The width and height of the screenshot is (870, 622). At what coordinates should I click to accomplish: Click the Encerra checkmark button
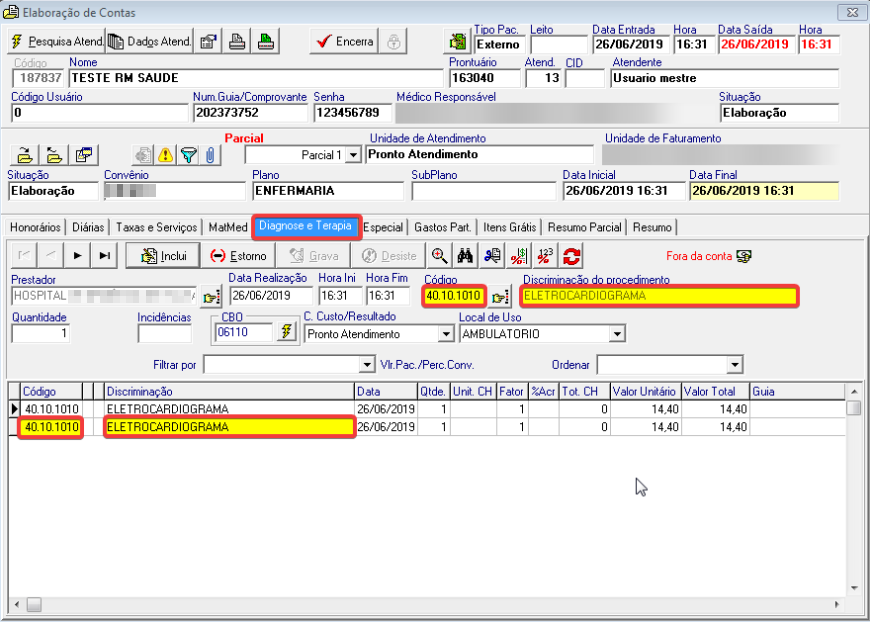(343, 42)
